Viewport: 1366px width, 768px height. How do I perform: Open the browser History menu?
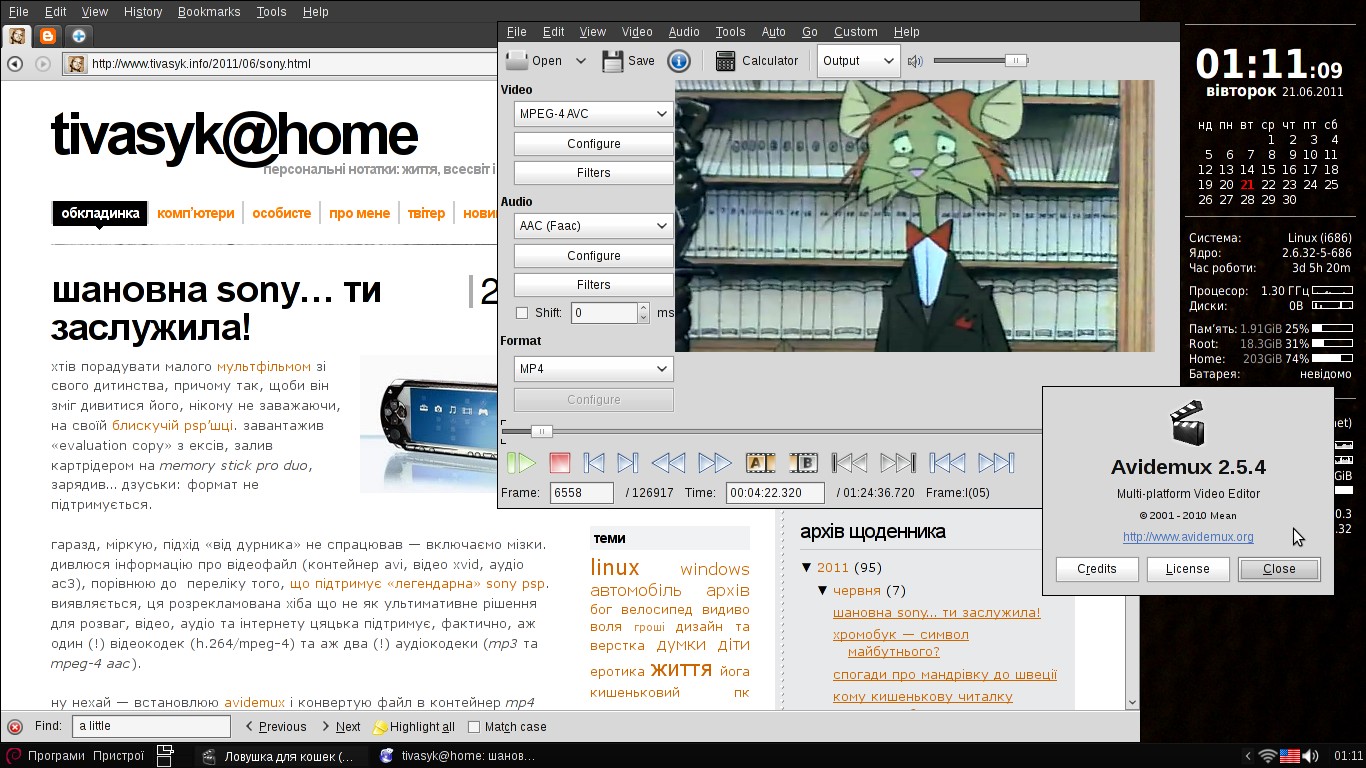(x=143, y=12)
